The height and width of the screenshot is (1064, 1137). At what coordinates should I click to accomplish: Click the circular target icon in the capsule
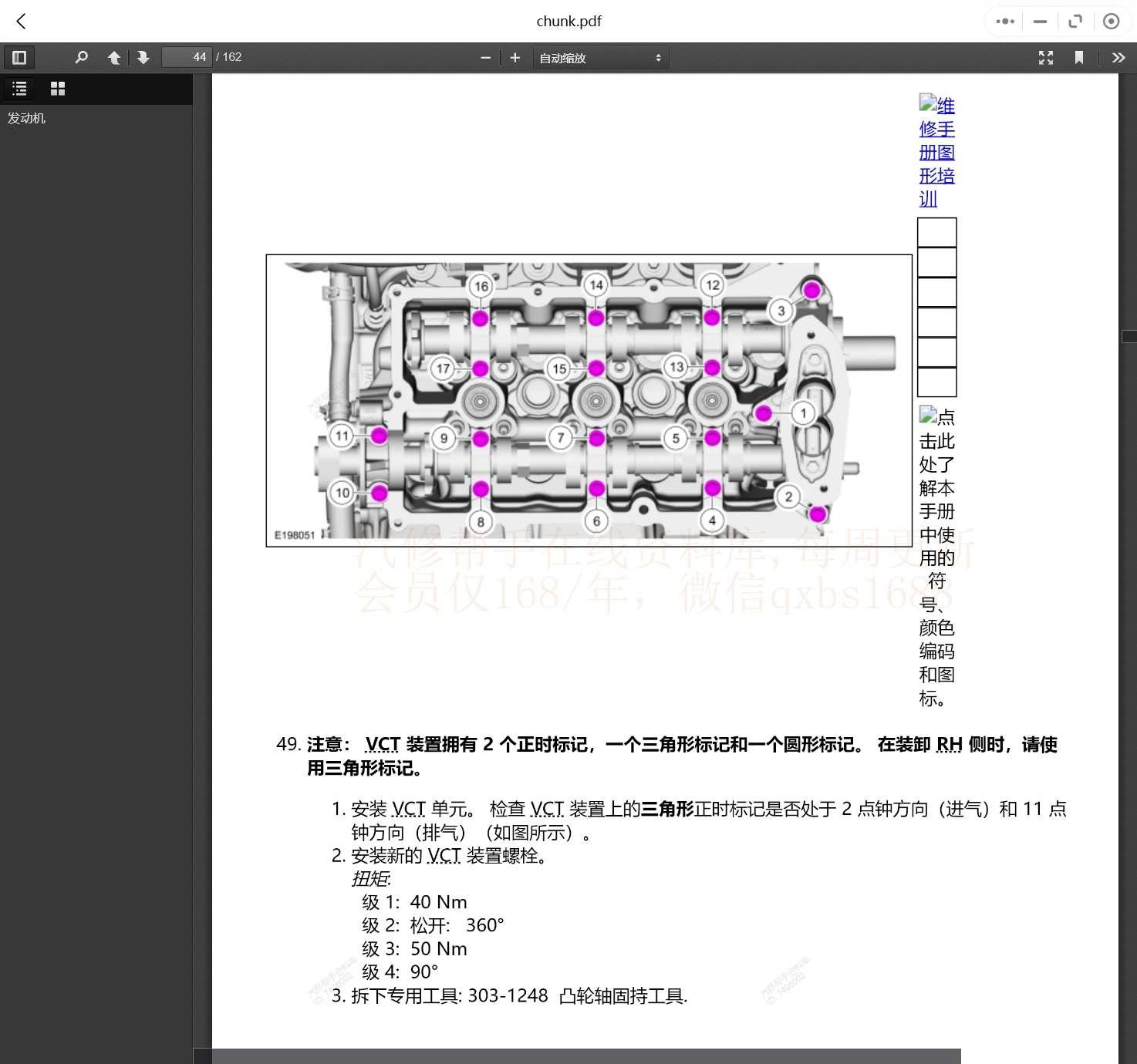(x=1111, y=21)
